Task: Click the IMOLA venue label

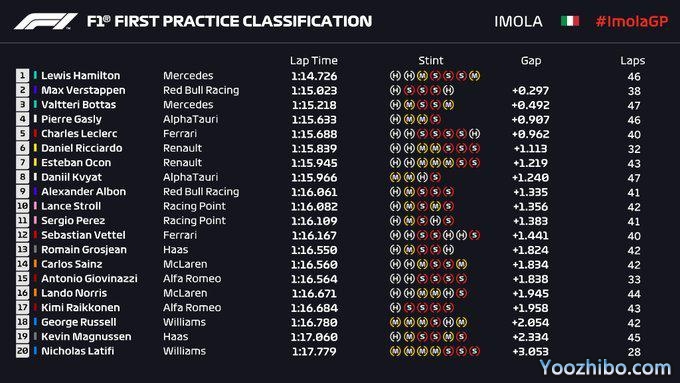Action: point(518,21)
